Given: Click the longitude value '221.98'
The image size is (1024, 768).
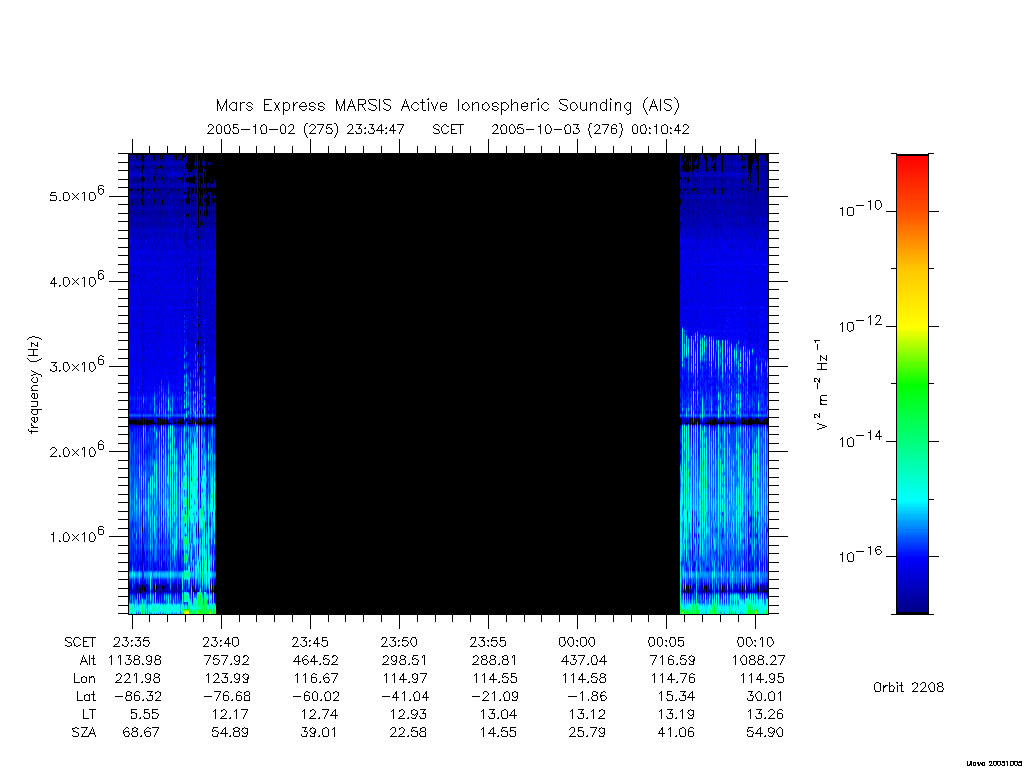Looking at the screenshot, I should [138, 679].
